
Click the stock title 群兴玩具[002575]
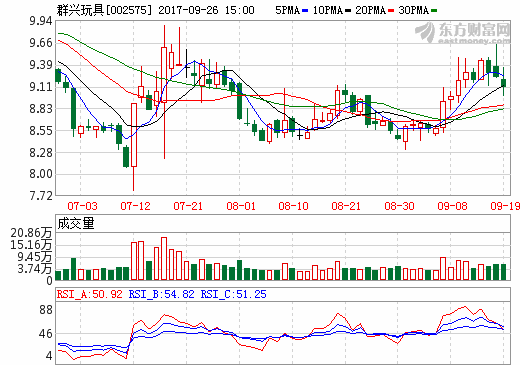click(x=104, y=10)
